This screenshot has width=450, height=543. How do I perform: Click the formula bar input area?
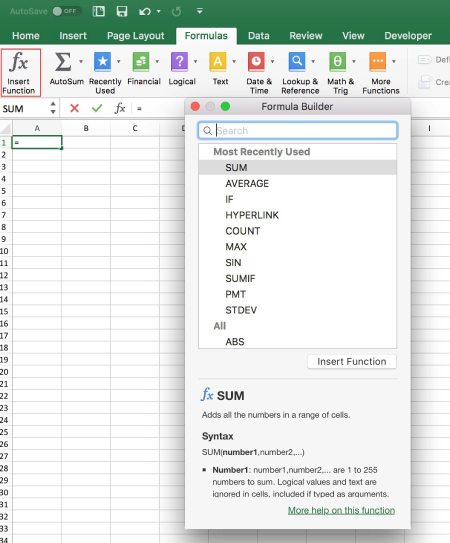point(159,108)
